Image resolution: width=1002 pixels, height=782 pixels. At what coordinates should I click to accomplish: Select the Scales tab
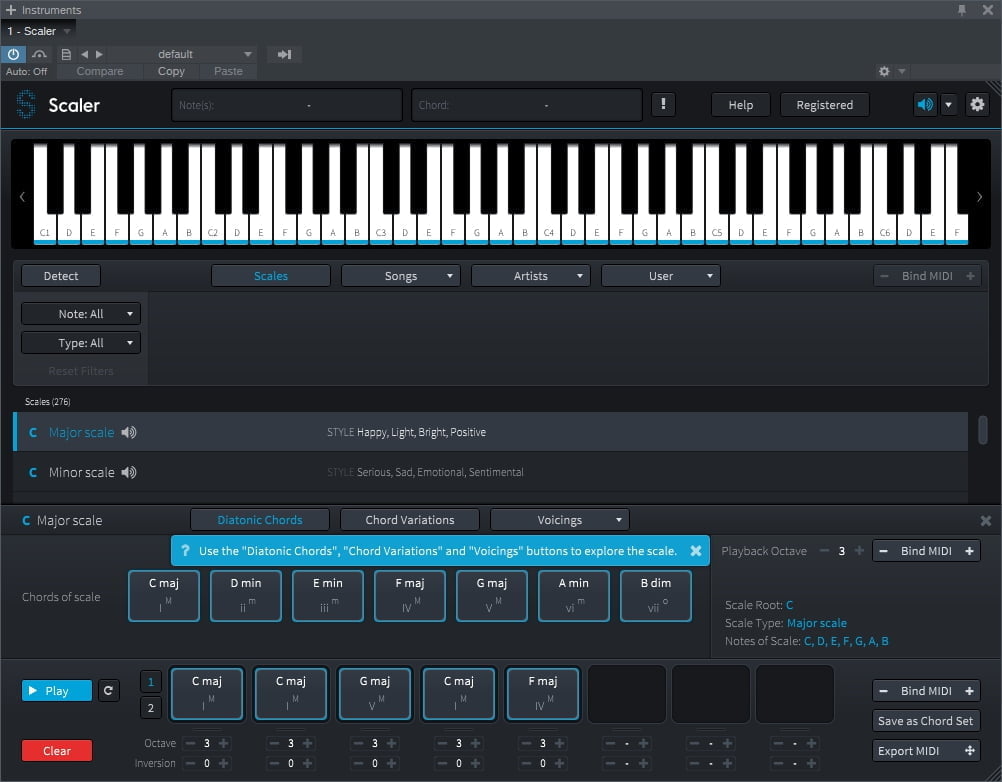[271, 276]
